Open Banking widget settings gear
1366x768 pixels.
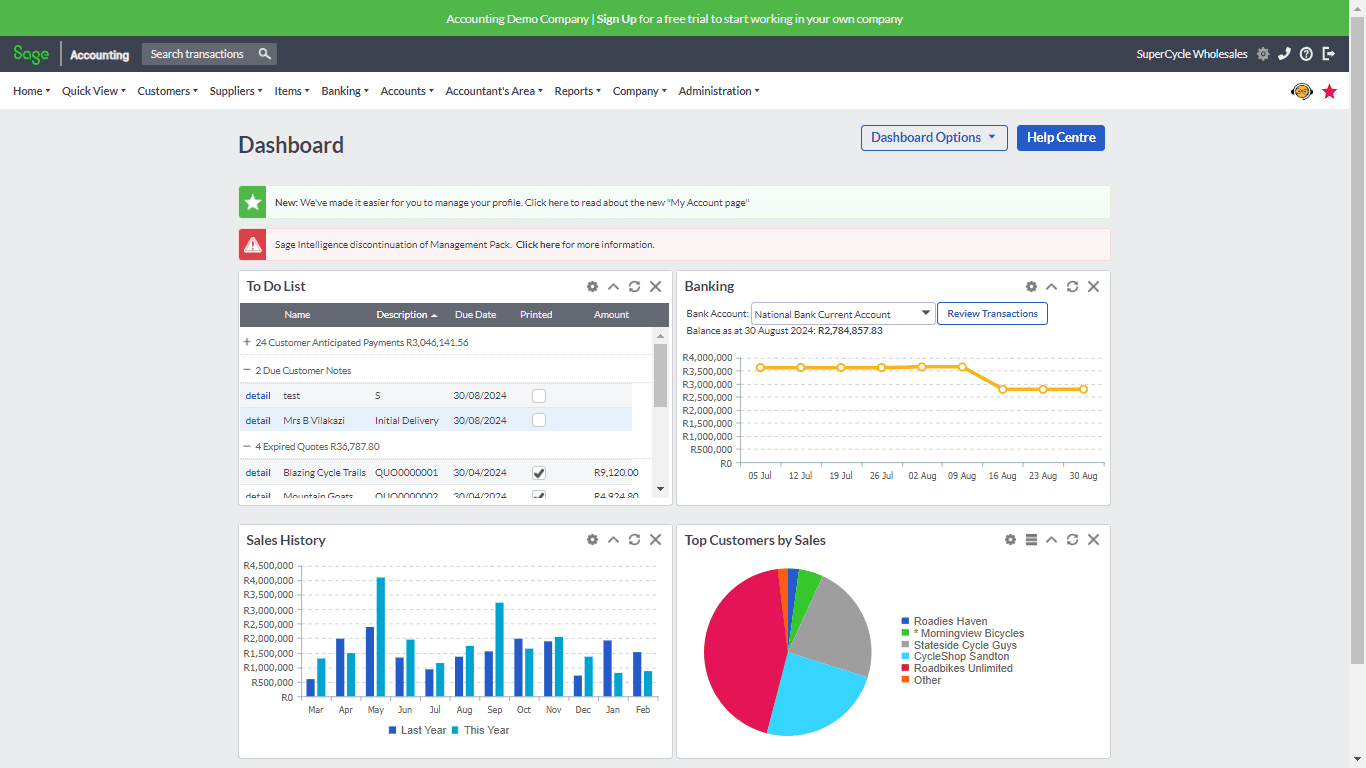pos(1031,286)
